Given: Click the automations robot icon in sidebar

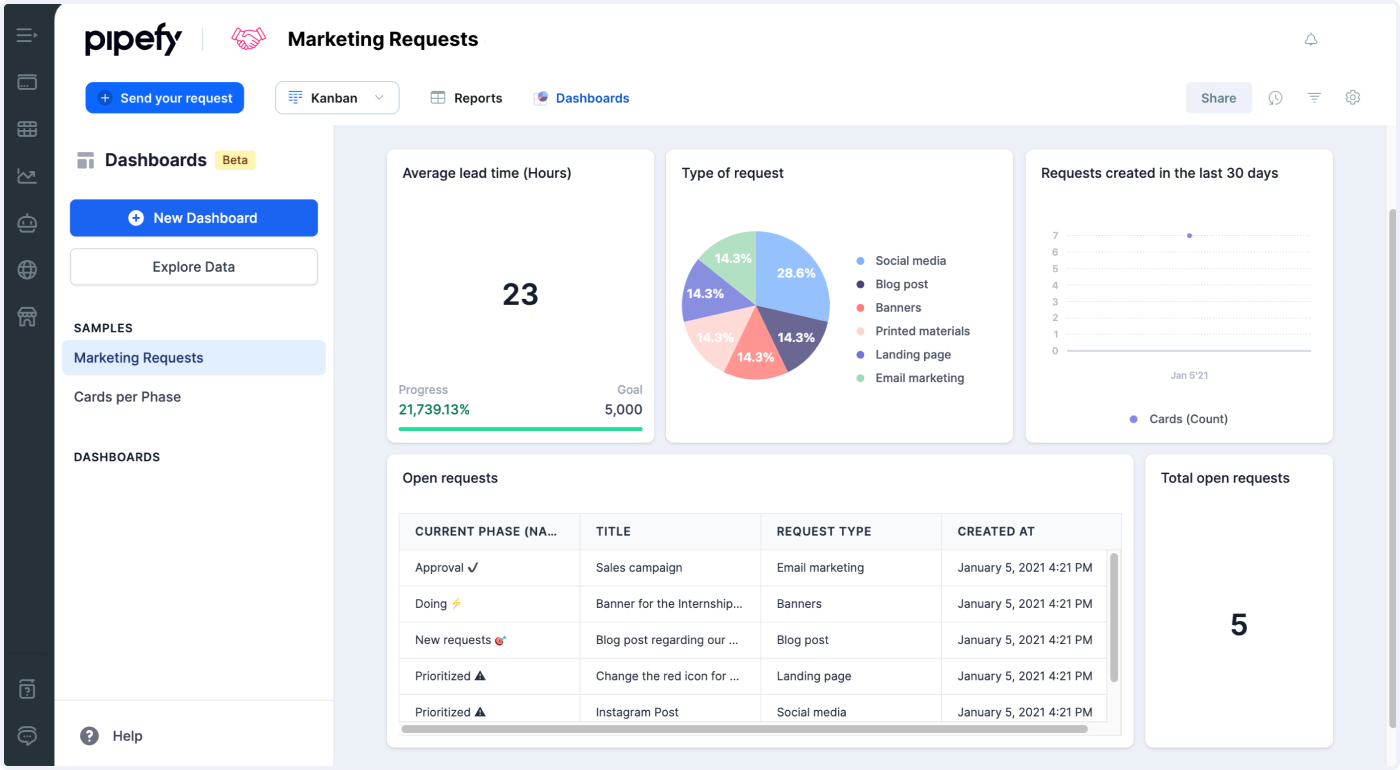Looking at the screenshot, I should [27, 223].
